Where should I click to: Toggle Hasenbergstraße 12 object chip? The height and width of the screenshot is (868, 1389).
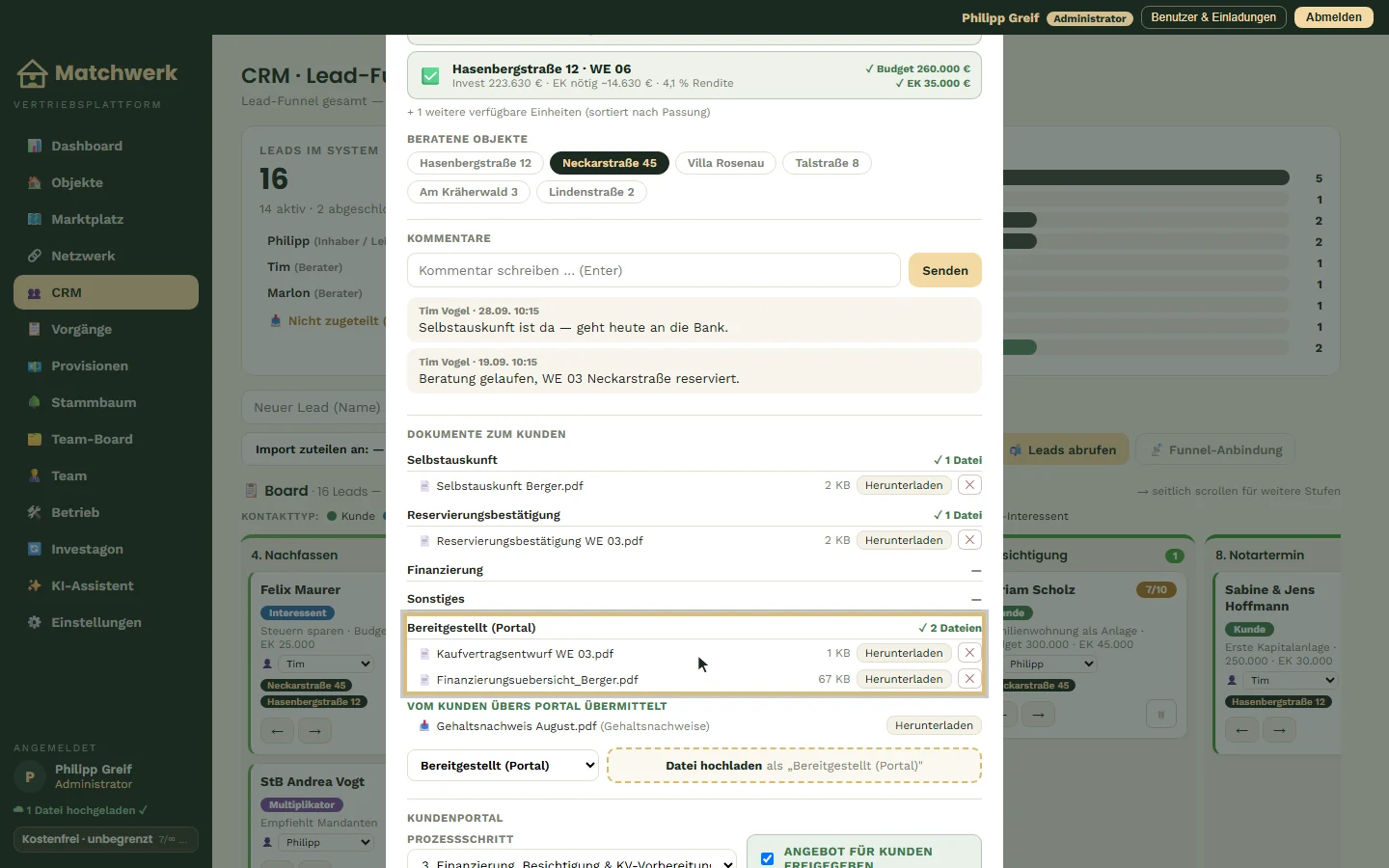coord(476,163)
